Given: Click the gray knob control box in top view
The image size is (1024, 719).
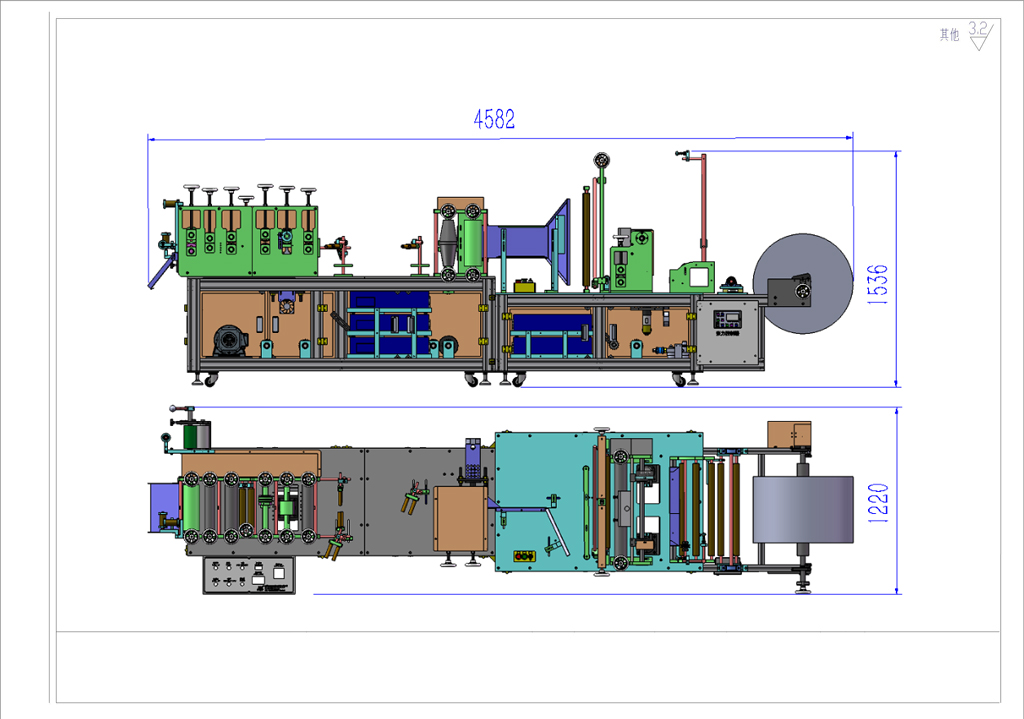Looking at the screenshot, I should tap(249, 575).
